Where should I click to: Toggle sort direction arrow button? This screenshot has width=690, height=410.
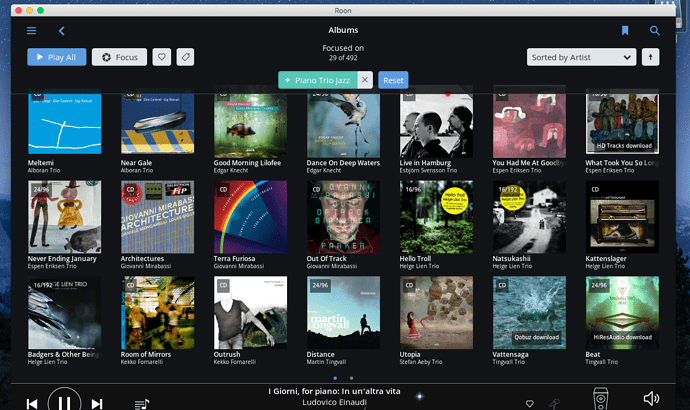click(x=650, y=57)
